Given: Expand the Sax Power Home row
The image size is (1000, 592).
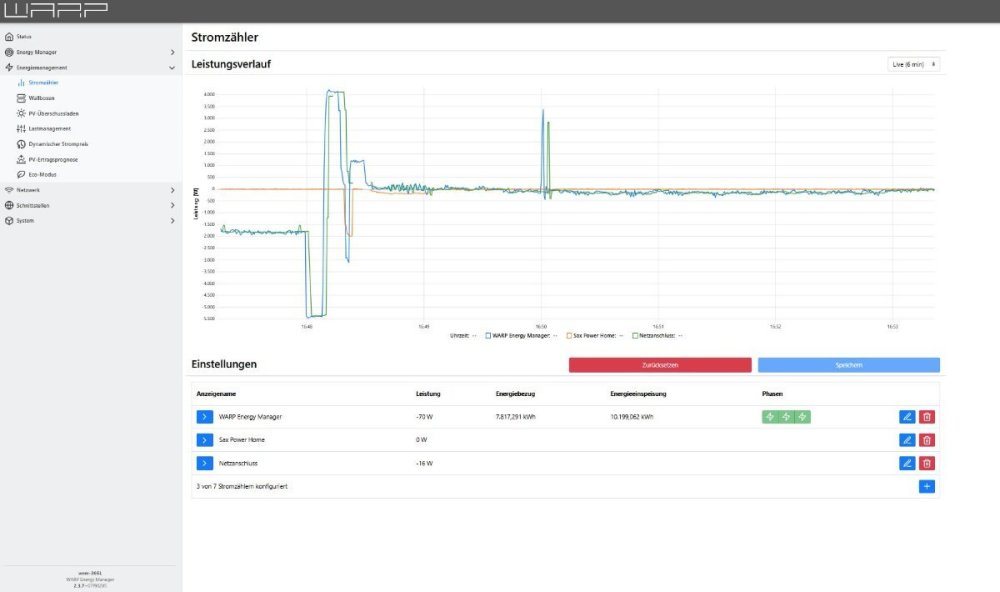Looking at the screenshot, I should (204, 440).
